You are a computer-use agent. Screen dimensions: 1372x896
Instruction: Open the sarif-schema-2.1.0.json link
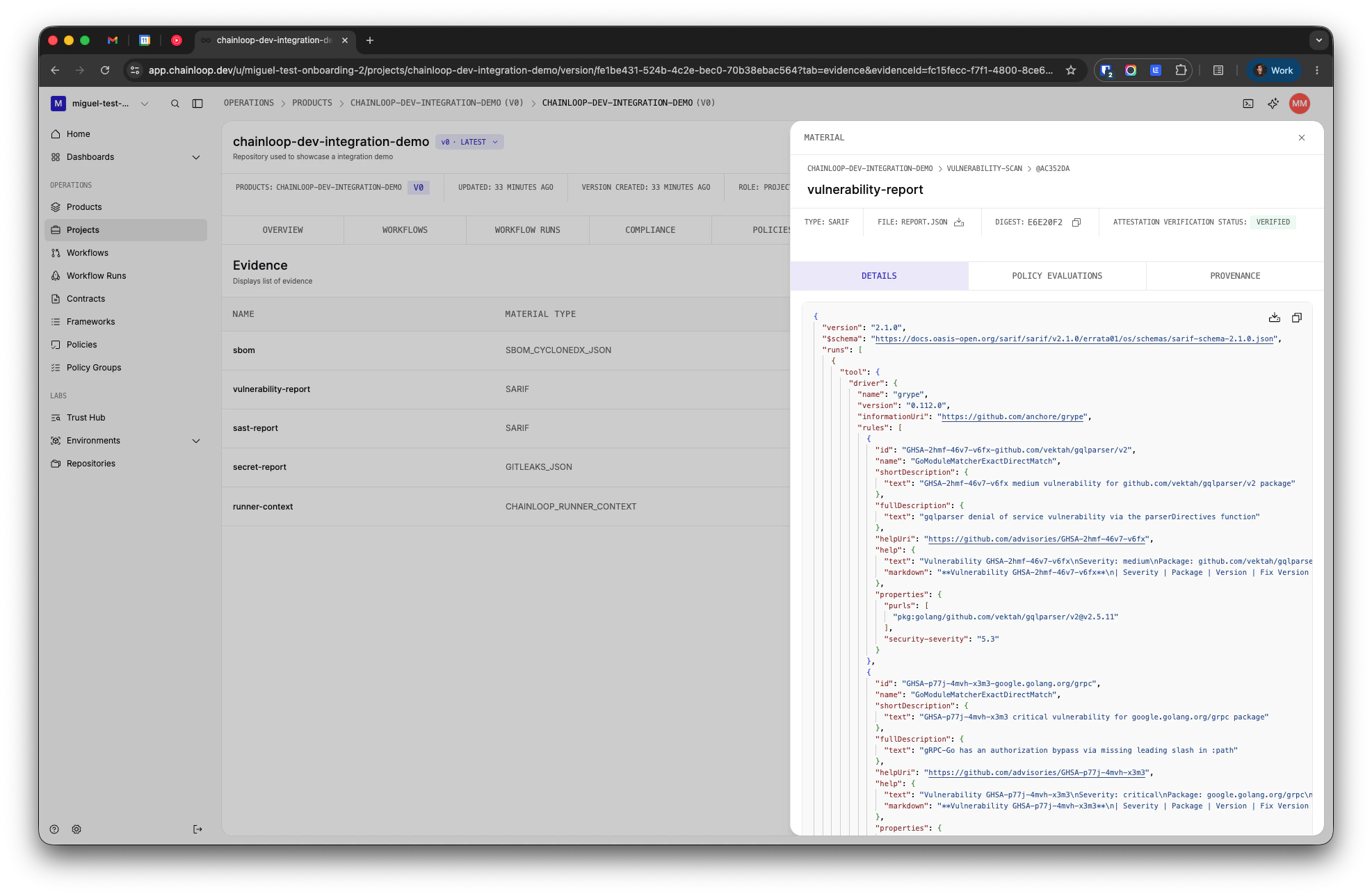tap(1074, 339)
